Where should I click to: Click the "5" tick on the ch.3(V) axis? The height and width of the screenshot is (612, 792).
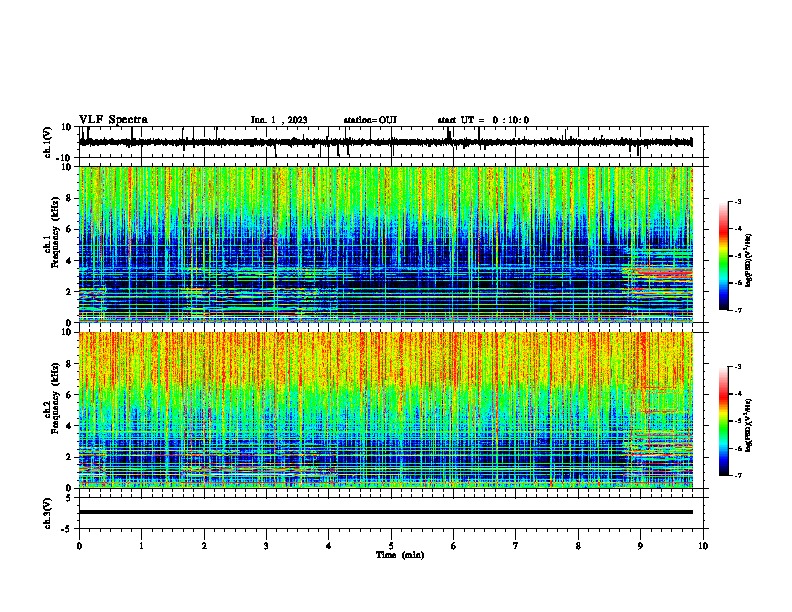click(x=69, y=498)
